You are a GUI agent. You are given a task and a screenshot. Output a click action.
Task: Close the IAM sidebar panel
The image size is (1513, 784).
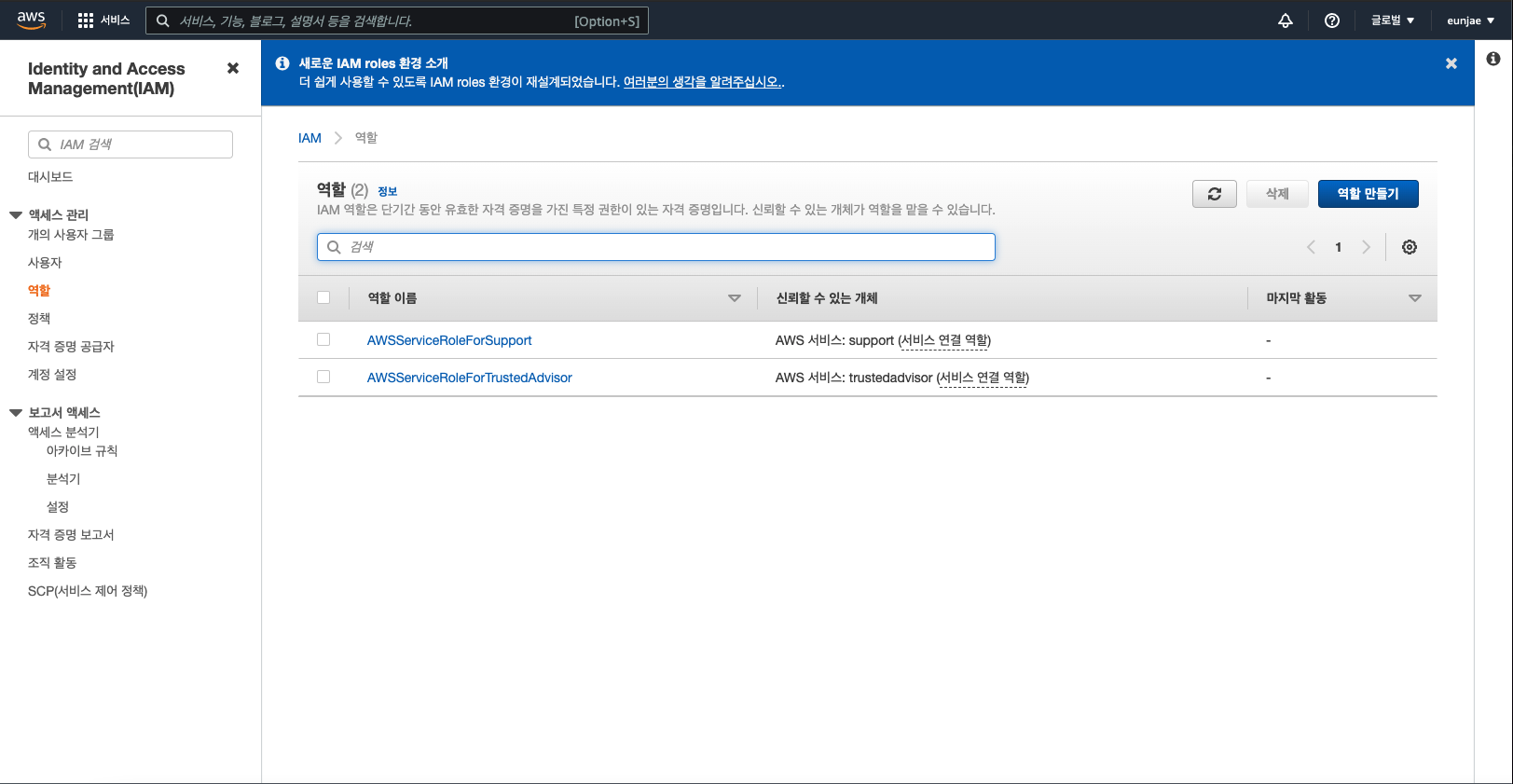coord(233,68)
